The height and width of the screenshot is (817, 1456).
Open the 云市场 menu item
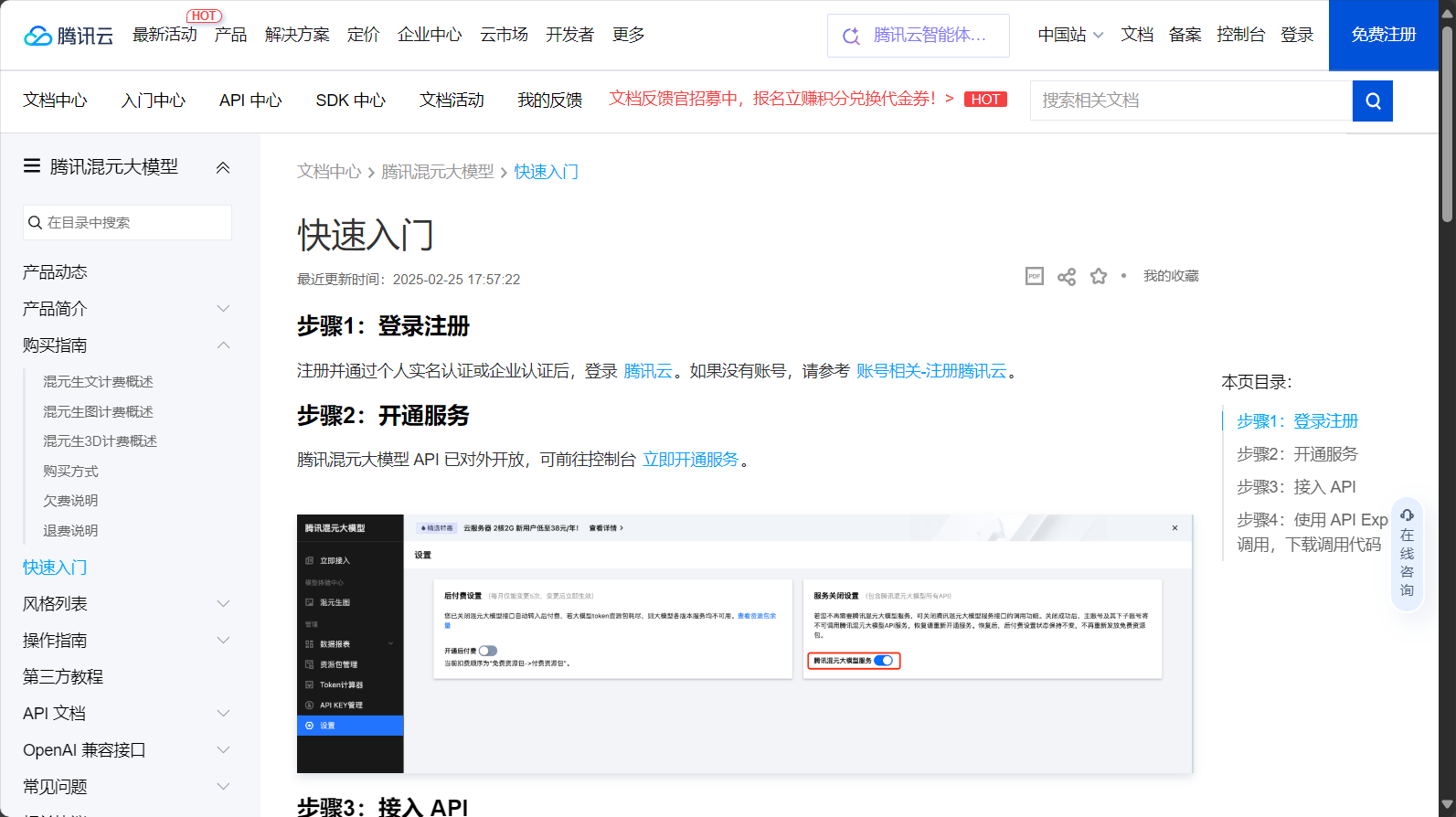[x=504, y=35]
